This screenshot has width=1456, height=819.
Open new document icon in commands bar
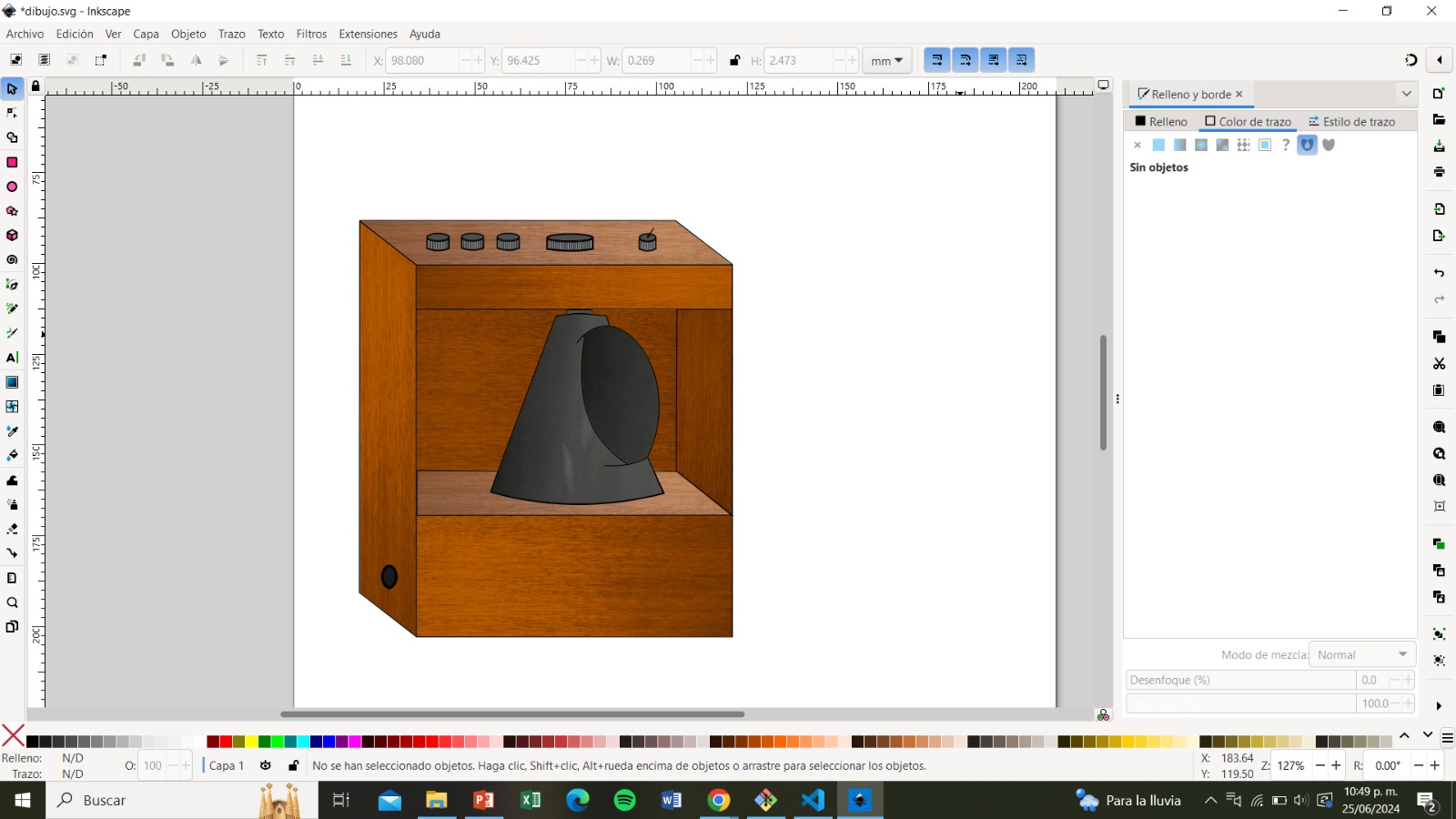[1439, 94]
